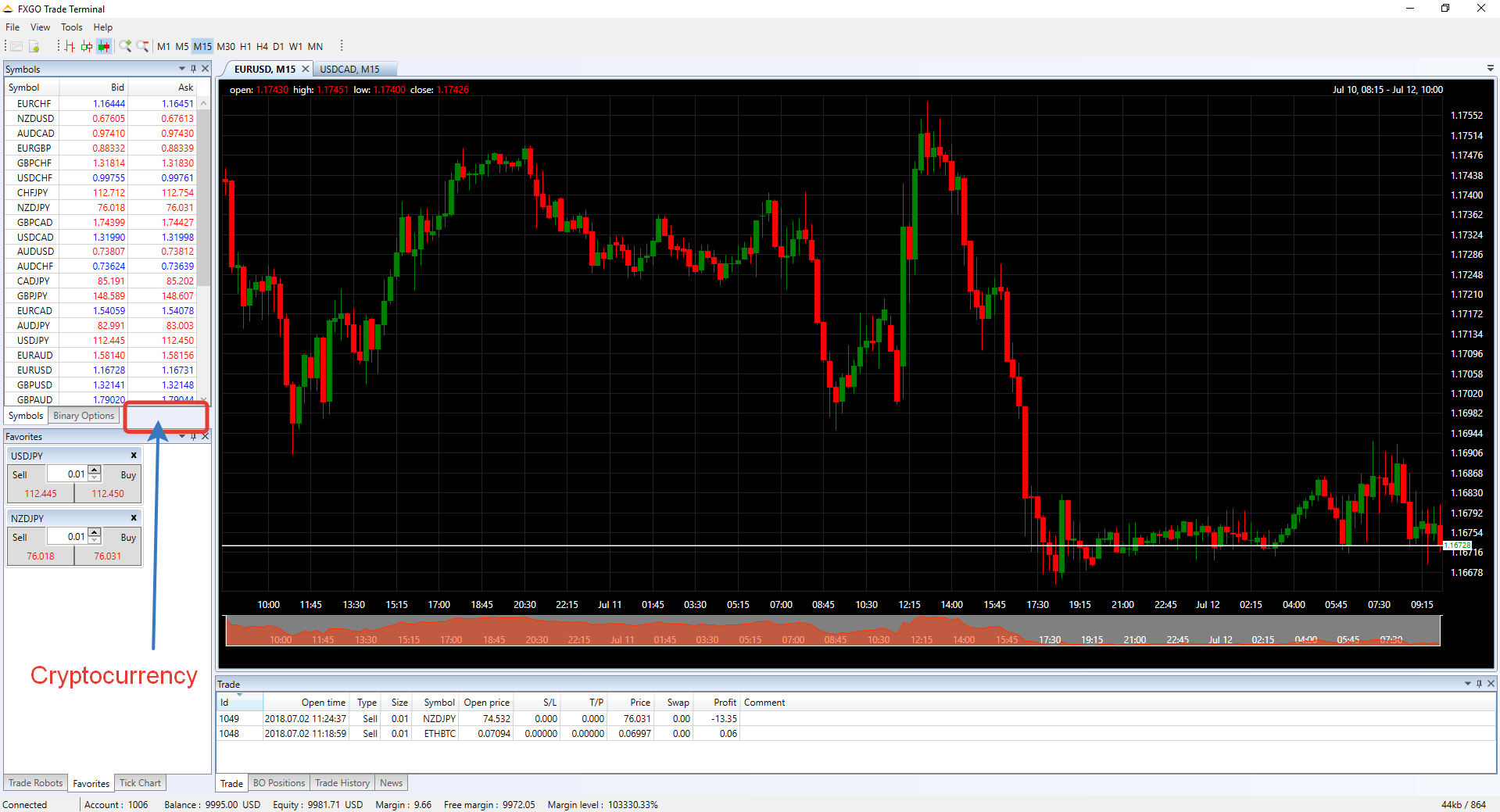Expand chart tab list dropdown at right
Image resolution: width=1500 pixels, height=812 pixels.
tap(1490, 69)
